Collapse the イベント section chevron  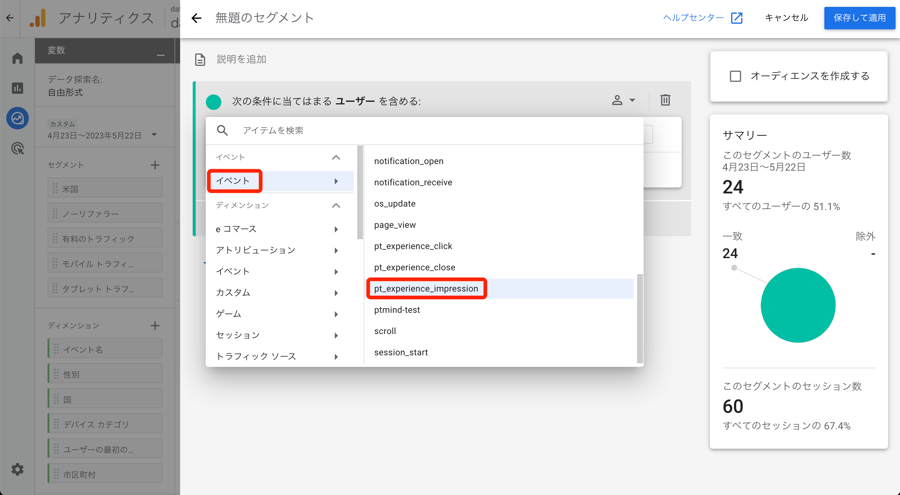tap(336, 157)
